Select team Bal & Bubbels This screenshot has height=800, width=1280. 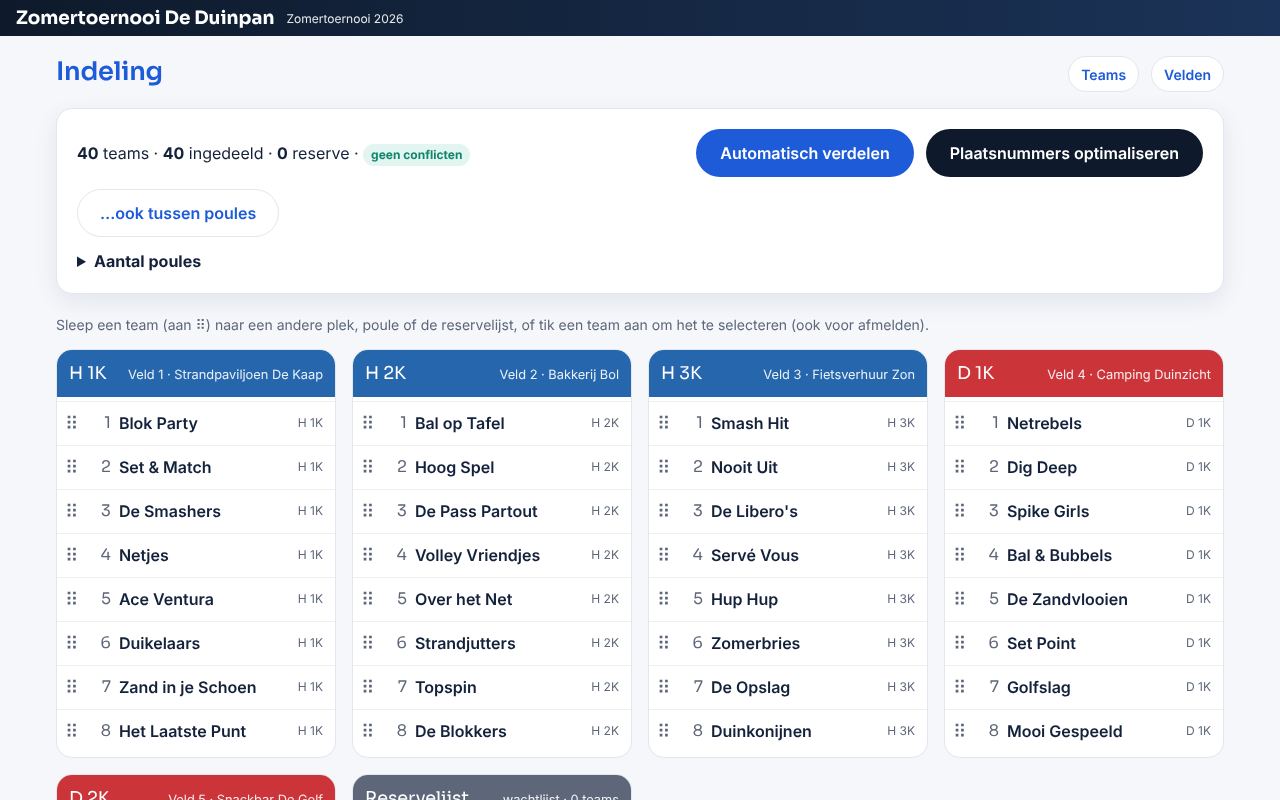coord(1084,555)
